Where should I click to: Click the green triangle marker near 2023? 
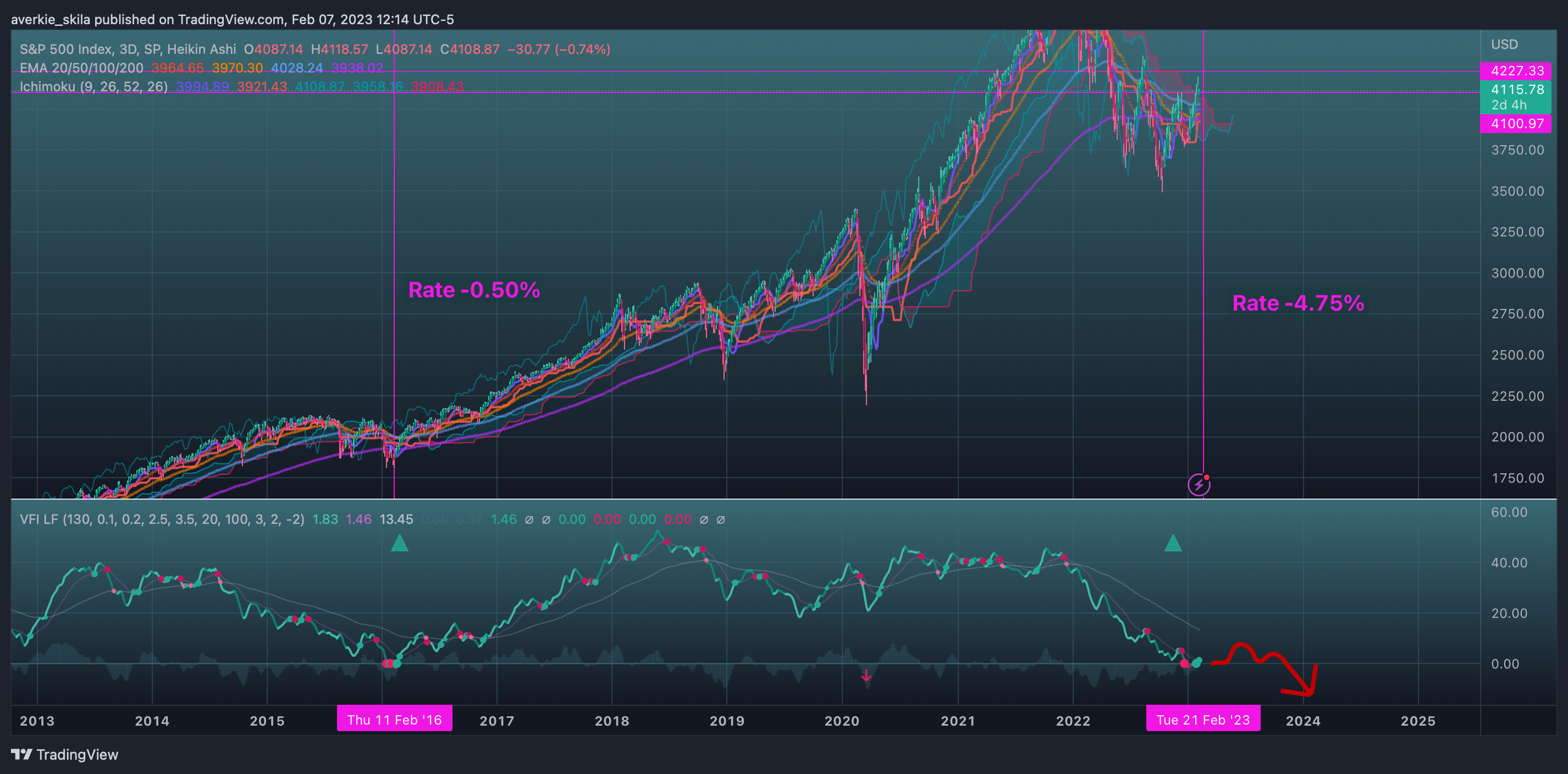[1173, 543]
